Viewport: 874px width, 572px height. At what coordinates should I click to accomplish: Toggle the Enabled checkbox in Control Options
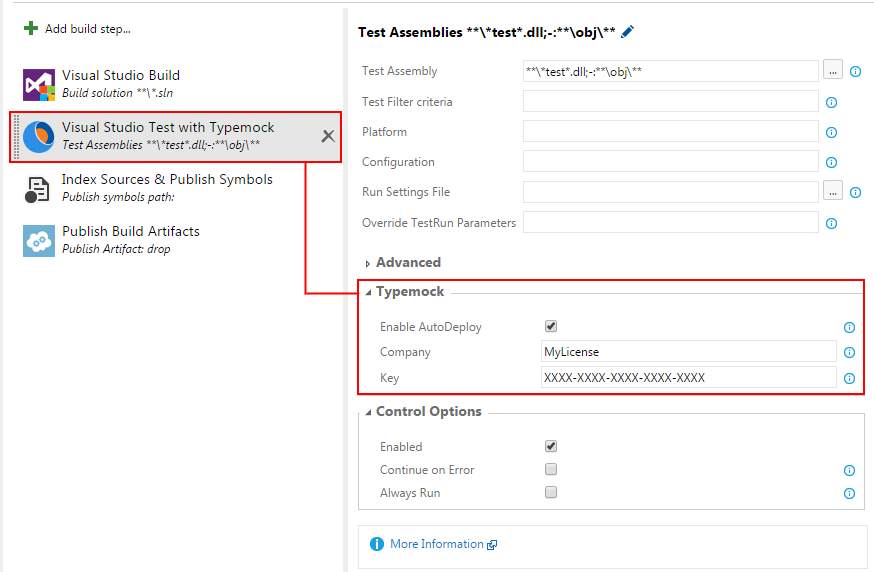(x=551, y=446)
